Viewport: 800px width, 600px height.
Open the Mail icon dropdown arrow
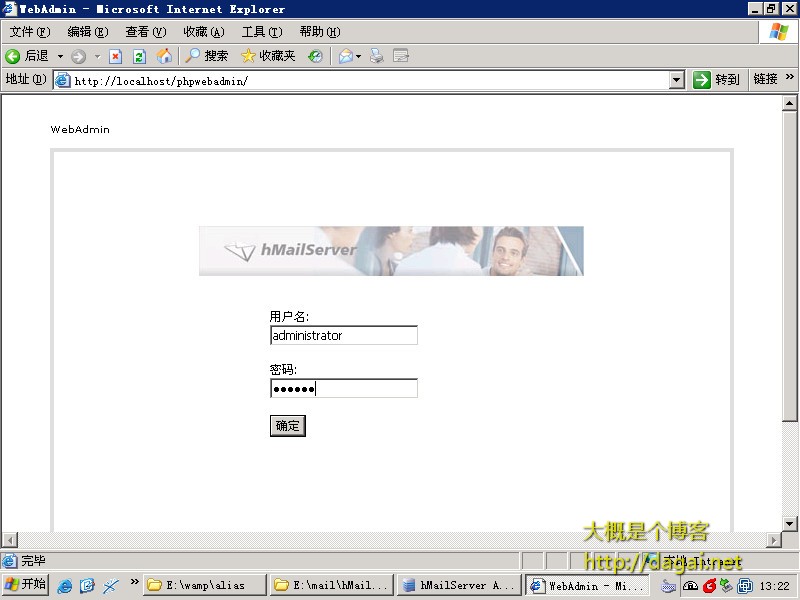tap(359, 56)
